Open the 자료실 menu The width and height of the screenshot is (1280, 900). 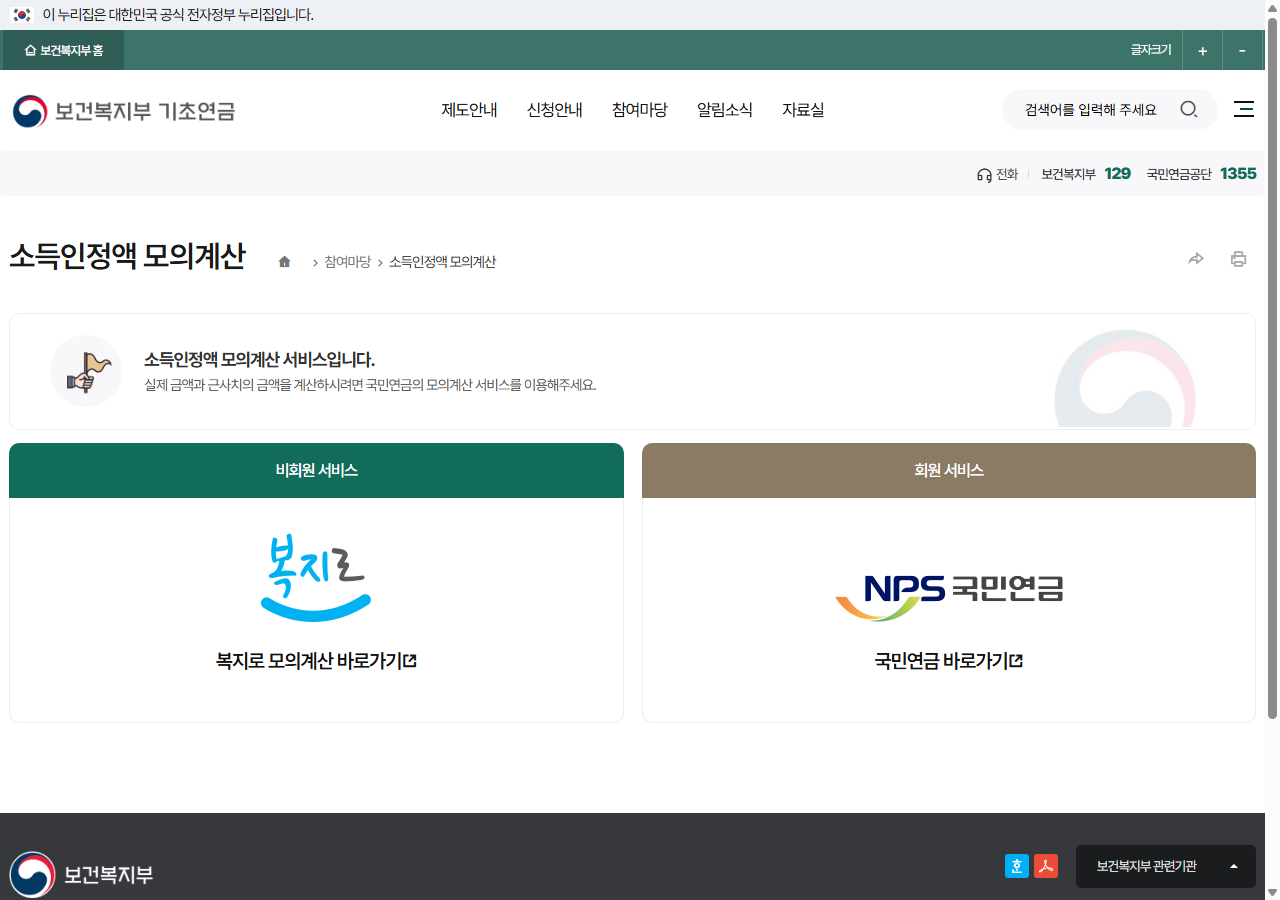803,110
